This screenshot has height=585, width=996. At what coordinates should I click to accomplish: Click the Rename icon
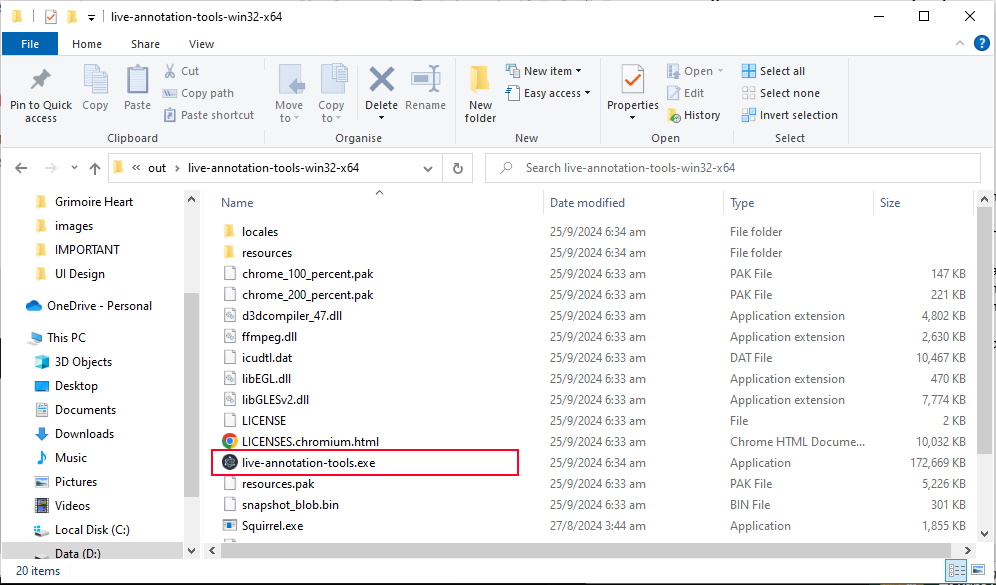click(x=426, y=81)
